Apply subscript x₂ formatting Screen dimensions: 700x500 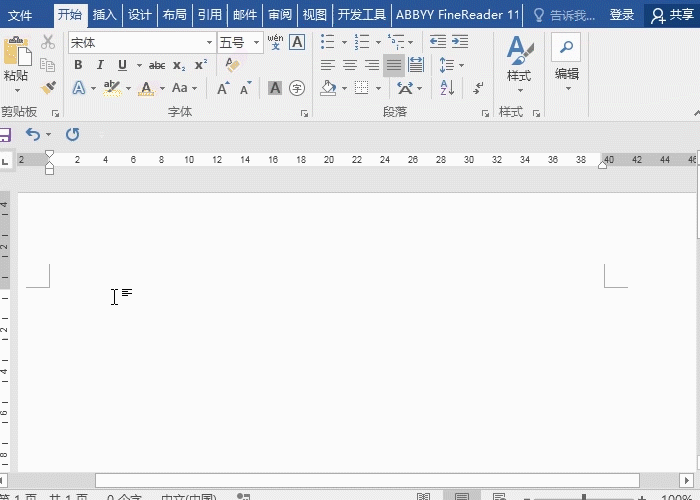pos(179,66)
